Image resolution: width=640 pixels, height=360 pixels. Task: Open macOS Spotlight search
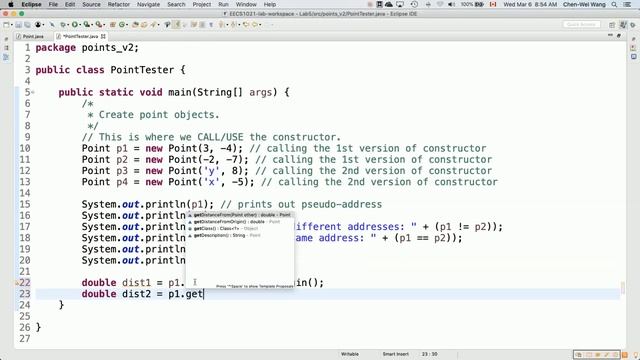(x=614, y=4)
